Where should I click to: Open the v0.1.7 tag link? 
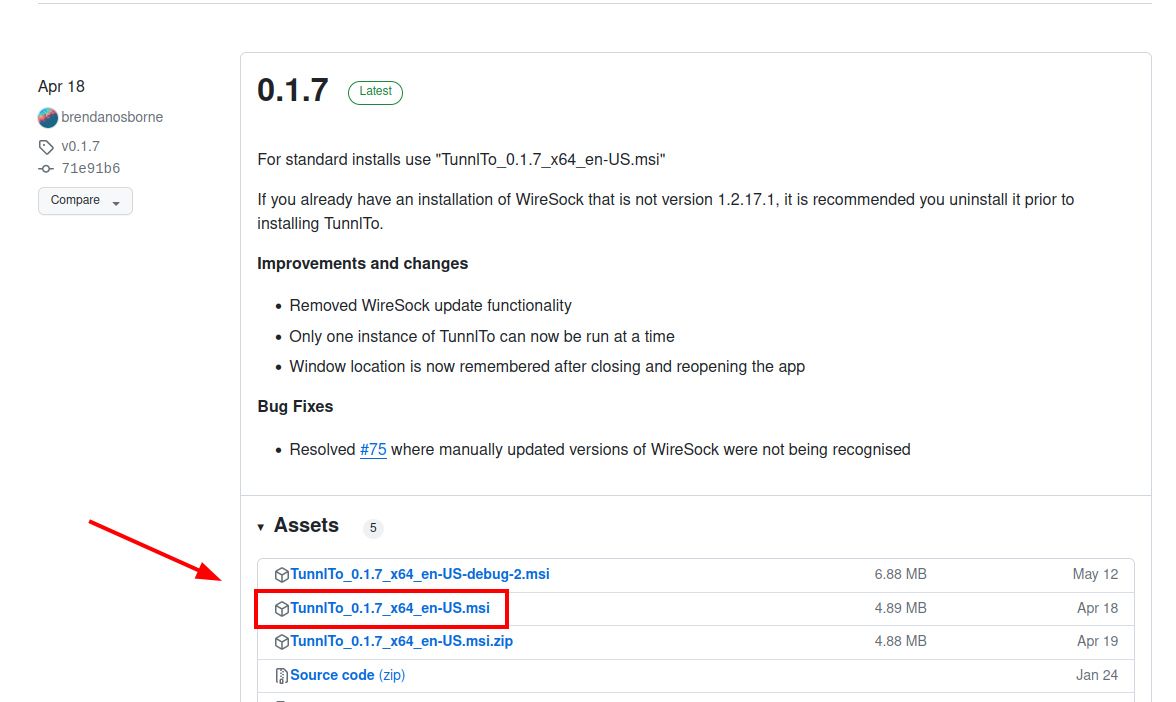pyautogui.click(x=80, y=147)
